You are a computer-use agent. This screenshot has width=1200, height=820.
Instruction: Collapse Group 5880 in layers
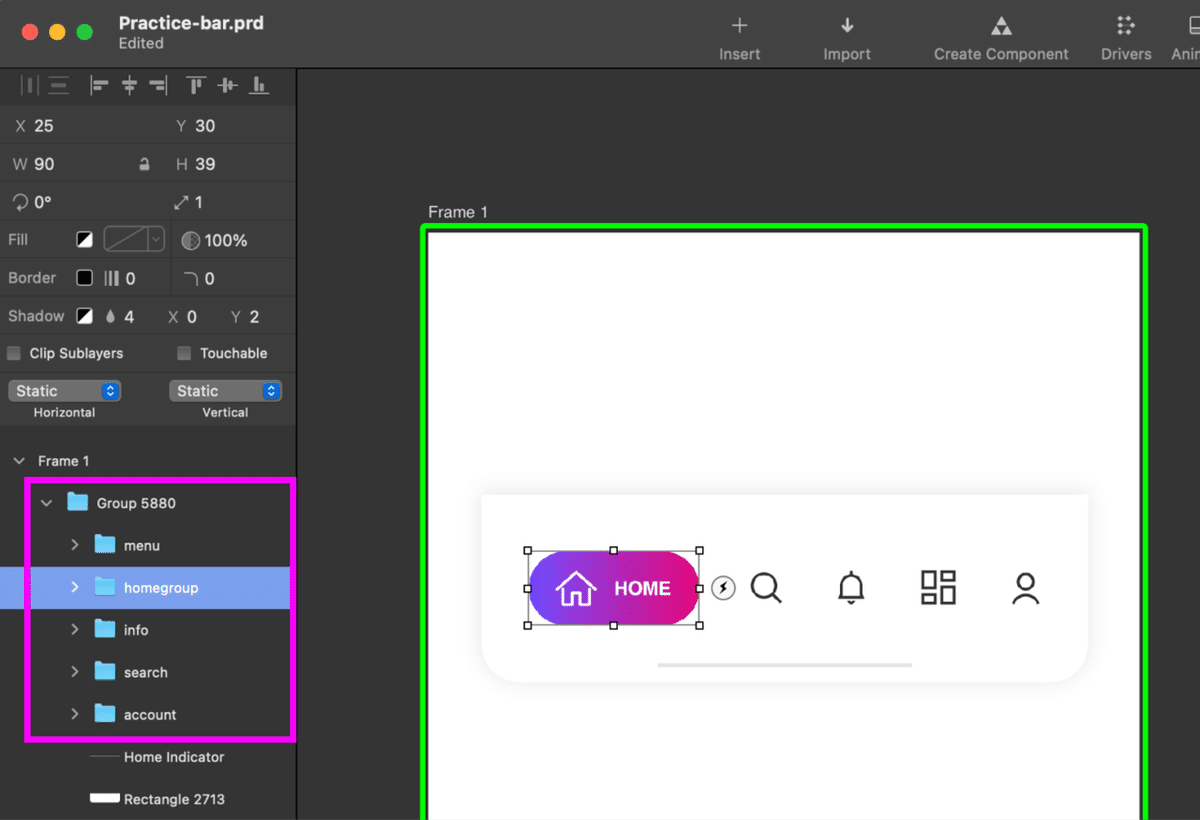click(46, 503)
